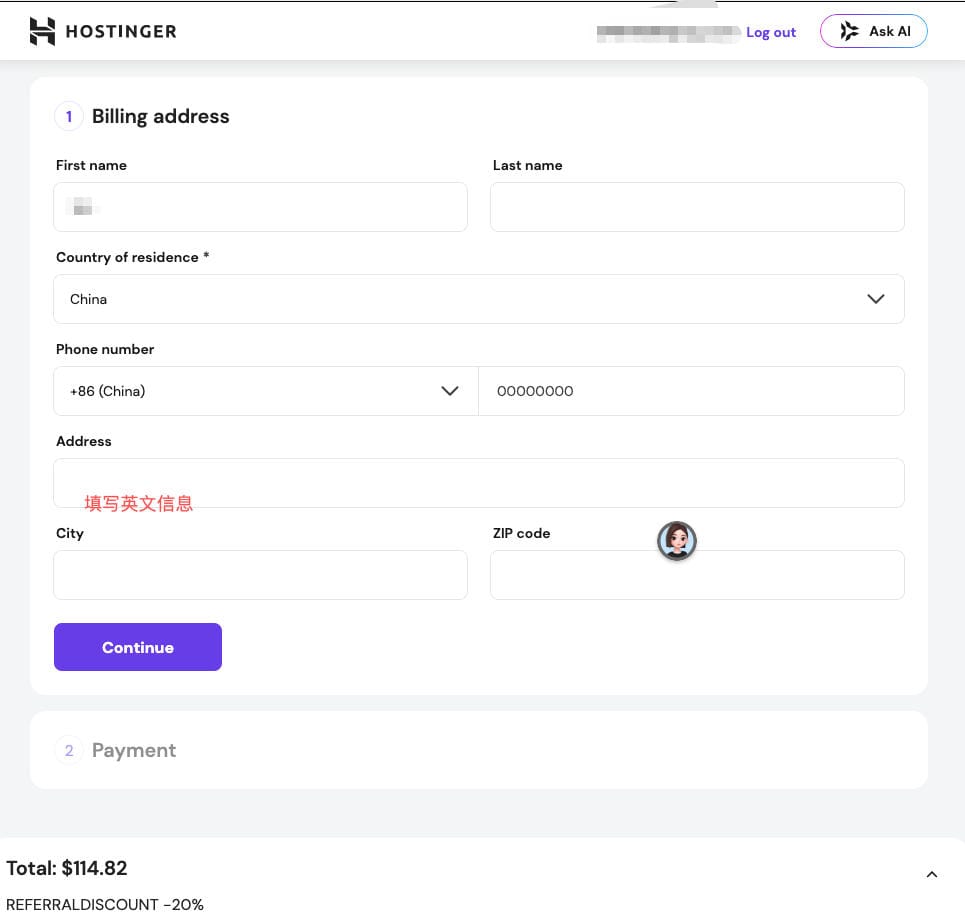The image size is (965, 914).
Task: Click the phone number input field
Action: pos(692,391)
